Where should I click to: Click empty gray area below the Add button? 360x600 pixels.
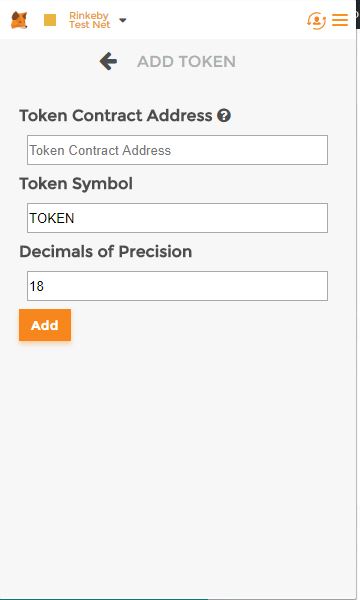tap(178, 459)
